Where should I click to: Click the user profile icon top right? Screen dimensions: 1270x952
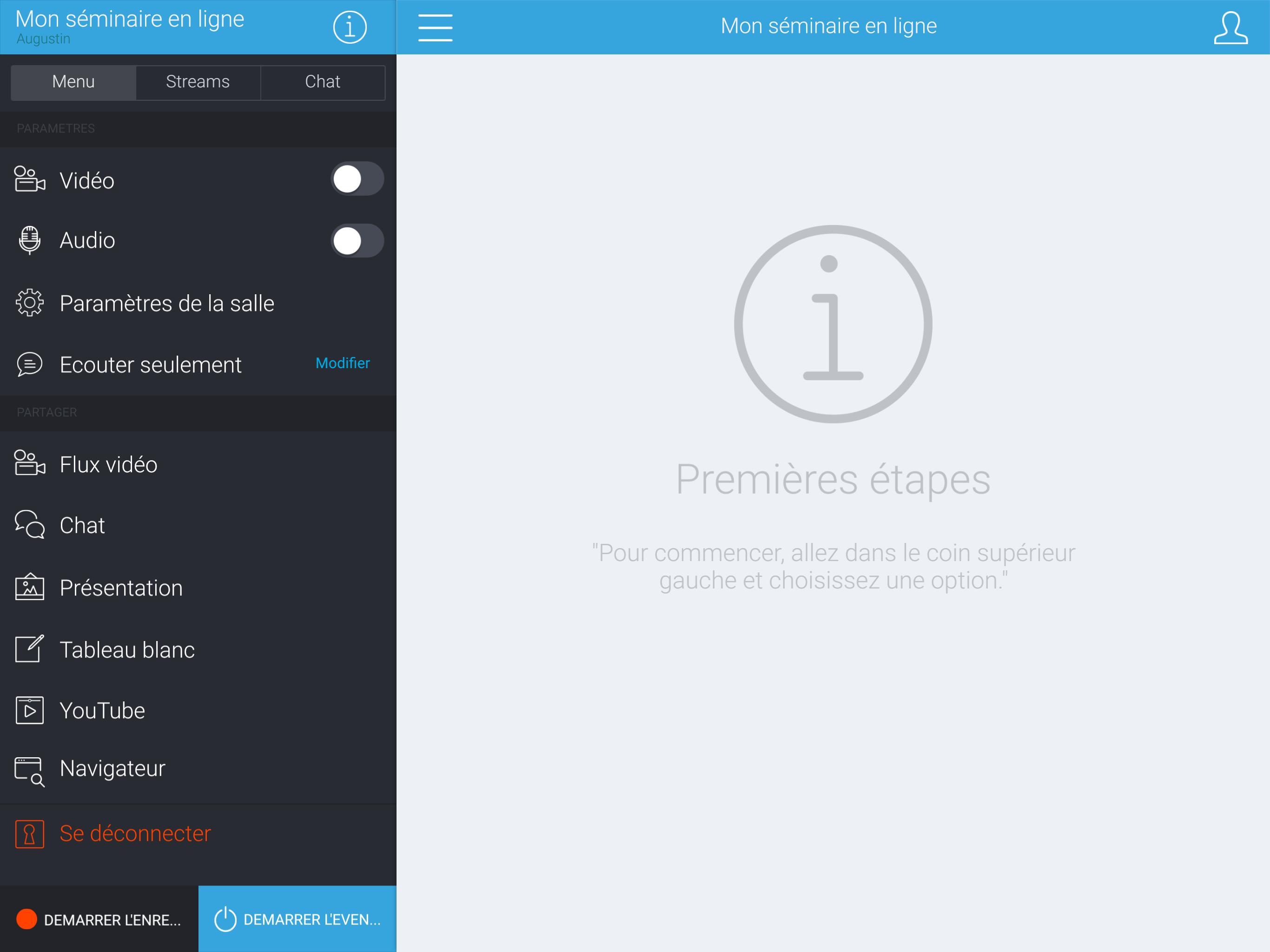[x=1233, y=27]
